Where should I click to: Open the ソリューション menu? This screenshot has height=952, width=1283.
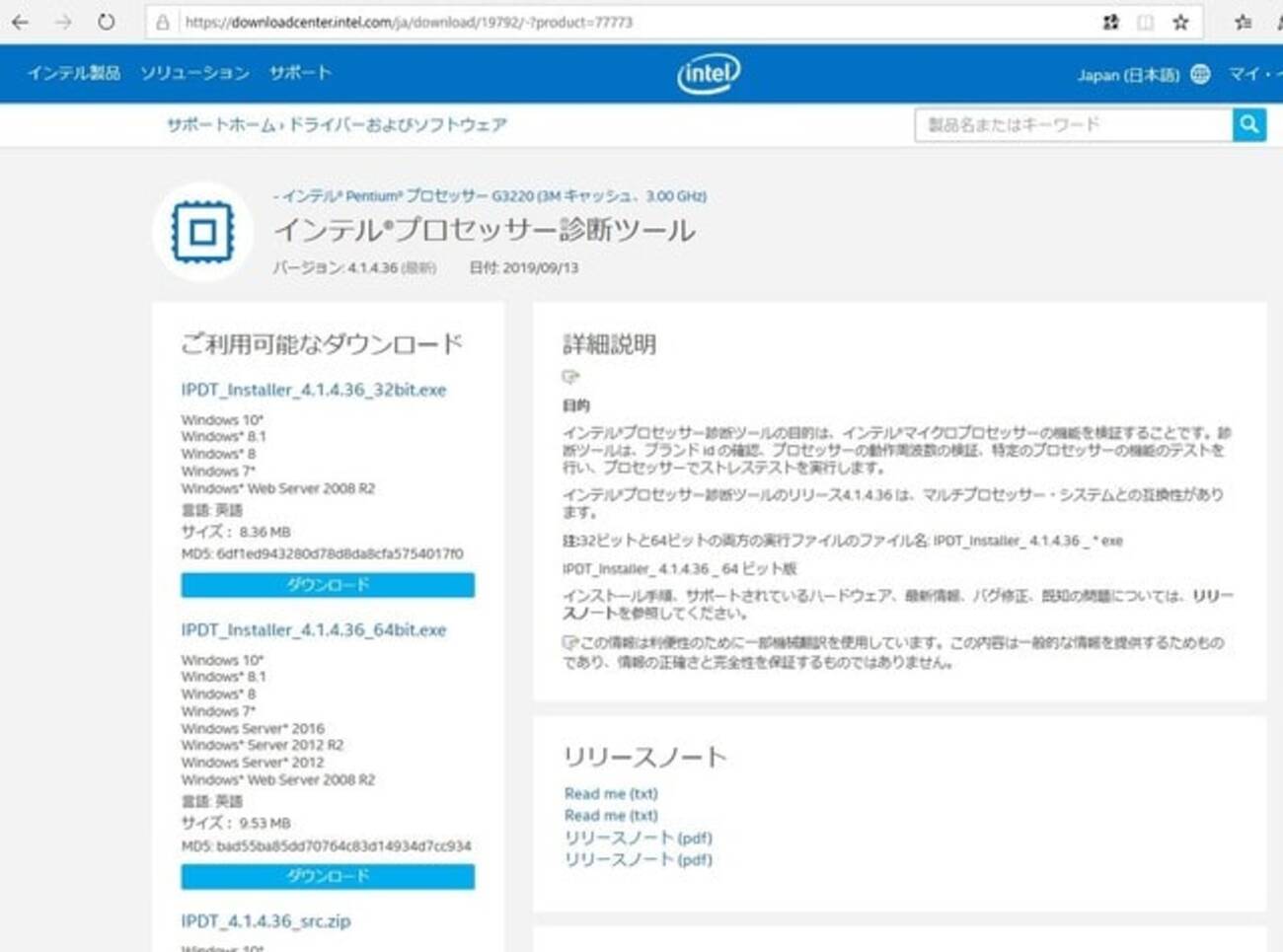click(x=194, y=73)
